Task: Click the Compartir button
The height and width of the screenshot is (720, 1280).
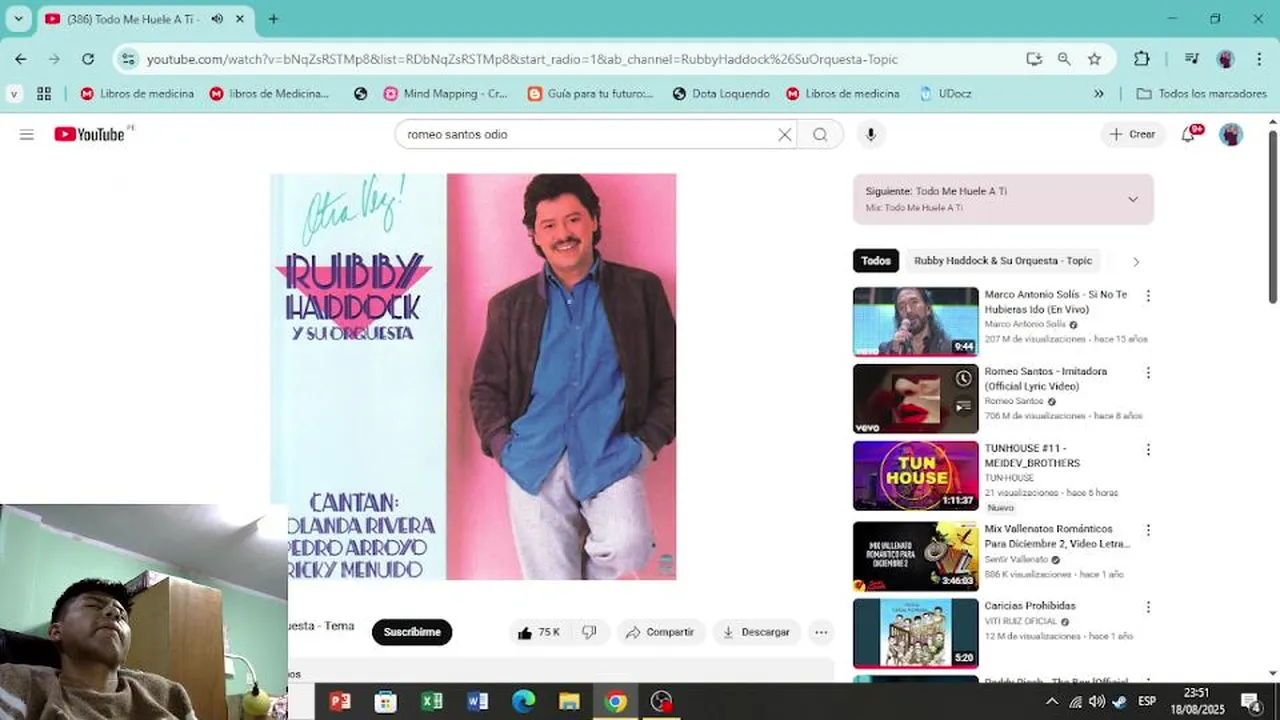Action: (x=659, y=632)
